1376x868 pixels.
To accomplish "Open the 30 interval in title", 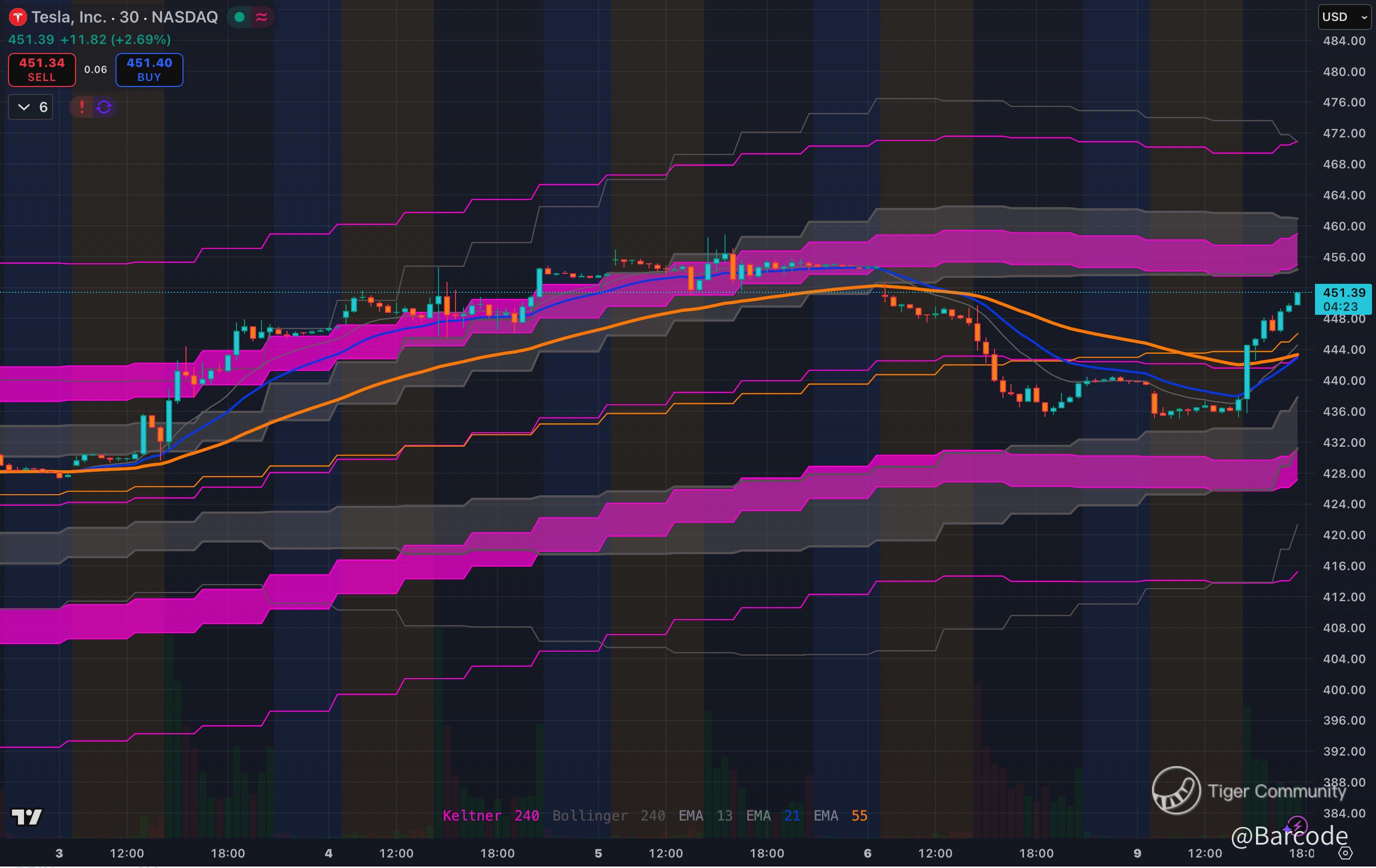I will pyautogui.click(x=129, y=17).
